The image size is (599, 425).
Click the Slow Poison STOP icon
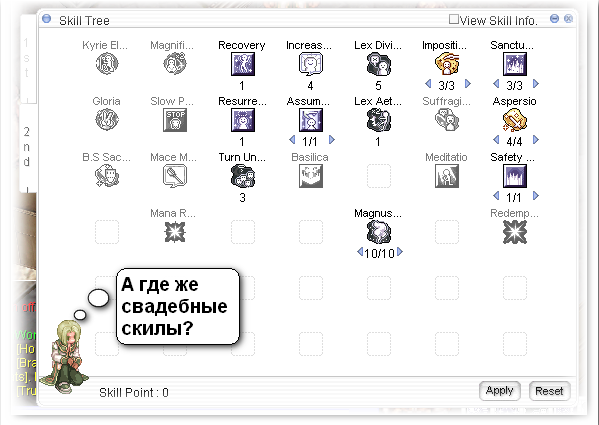point(175,120)
